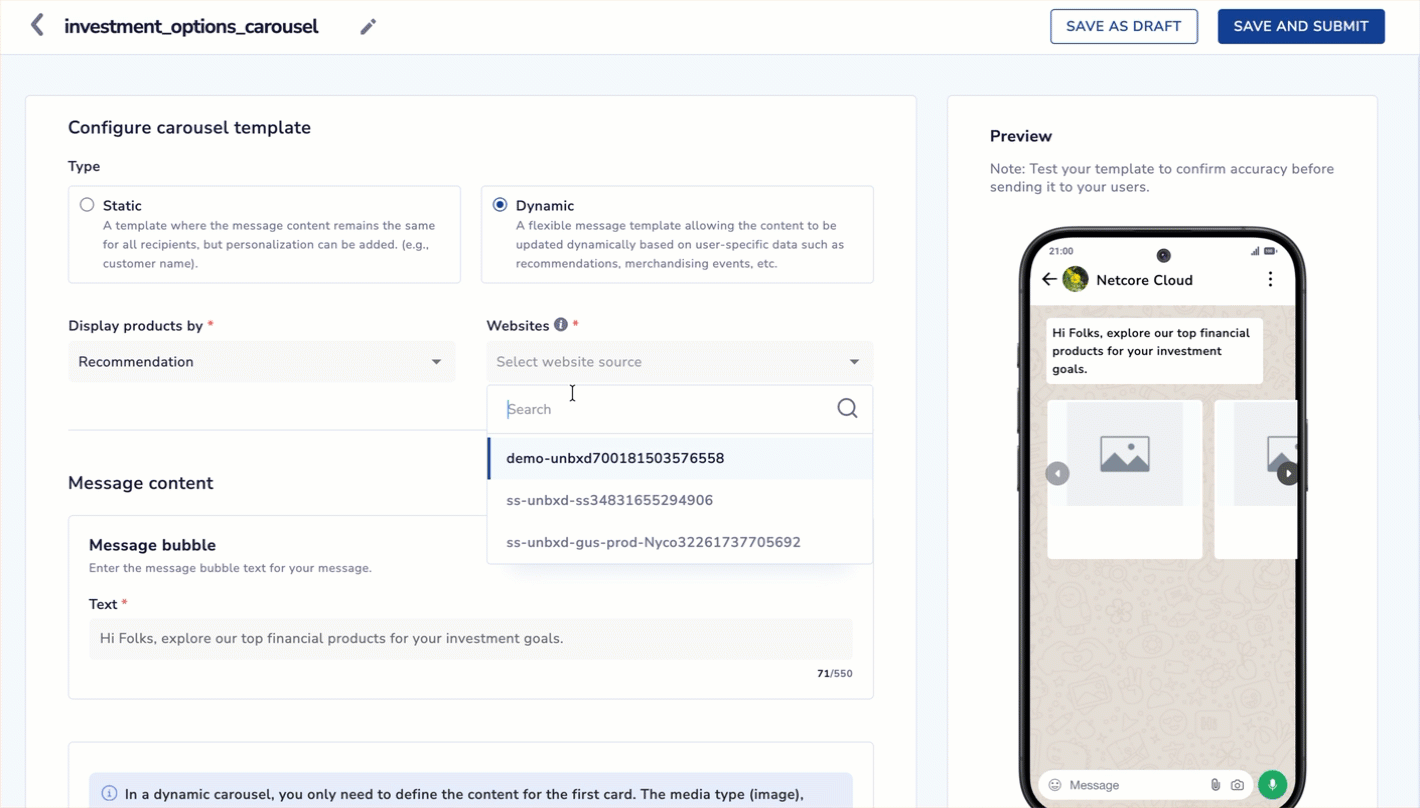Click the pencil icon to rename investment_options_carousel
The width and height of the screenshot is (1420, 808).
[367, 26]
